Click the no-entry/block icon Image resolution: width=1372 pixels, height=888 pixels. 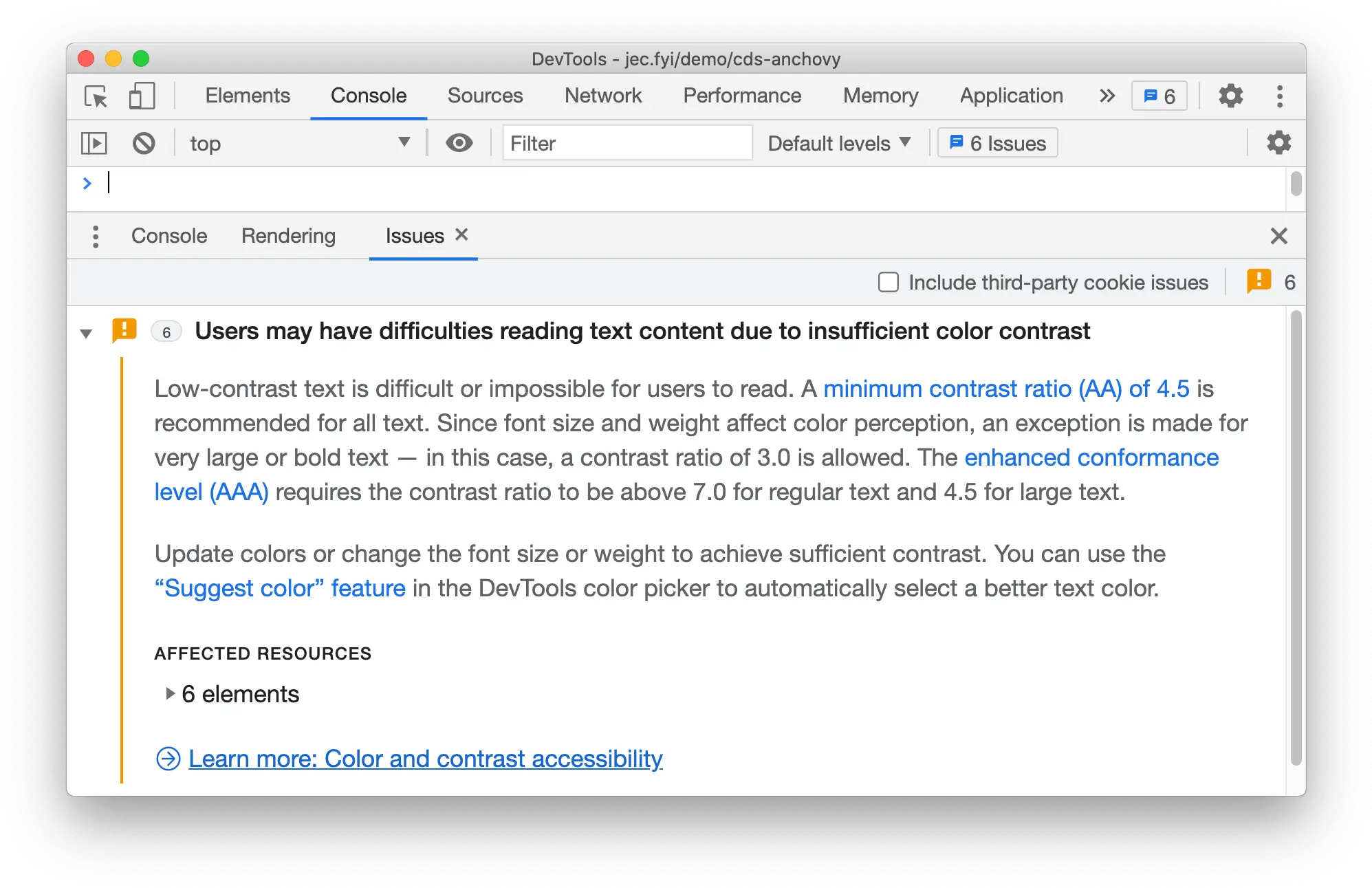click(x=143, y=143)
